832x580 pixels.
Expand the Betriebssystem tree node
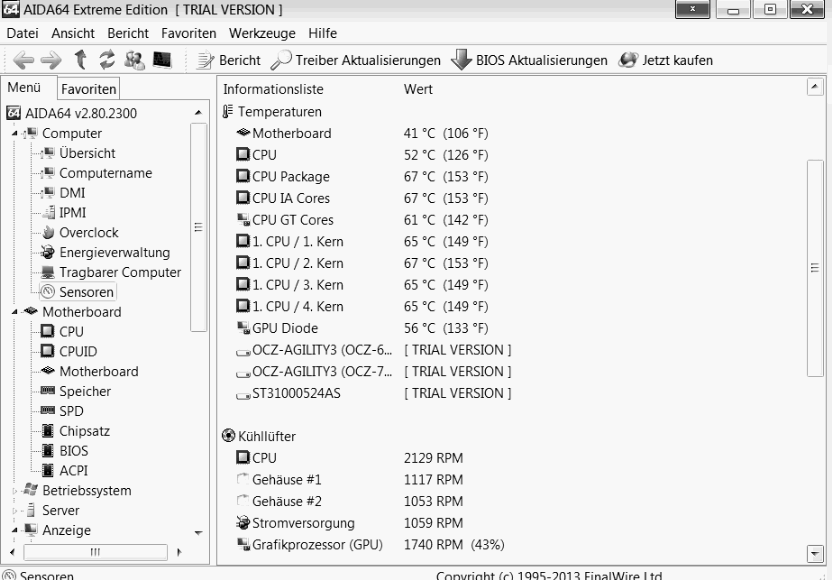14,491
